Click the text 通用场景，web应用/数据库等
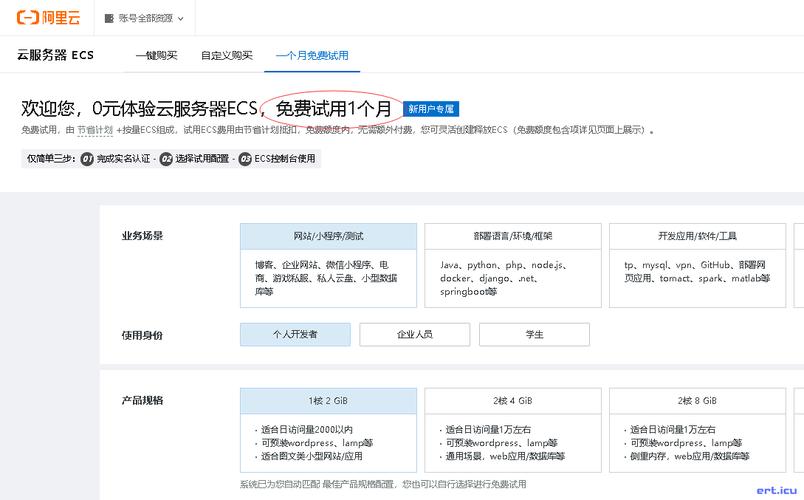This screenshot has height=500, width=804. pos(505,456)
